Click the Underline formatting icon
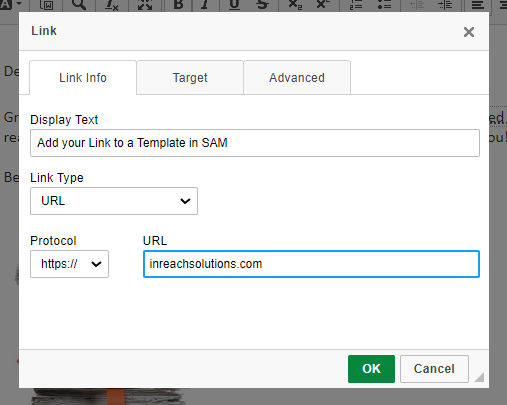The image size is (507, 405). tap(234, 4)
